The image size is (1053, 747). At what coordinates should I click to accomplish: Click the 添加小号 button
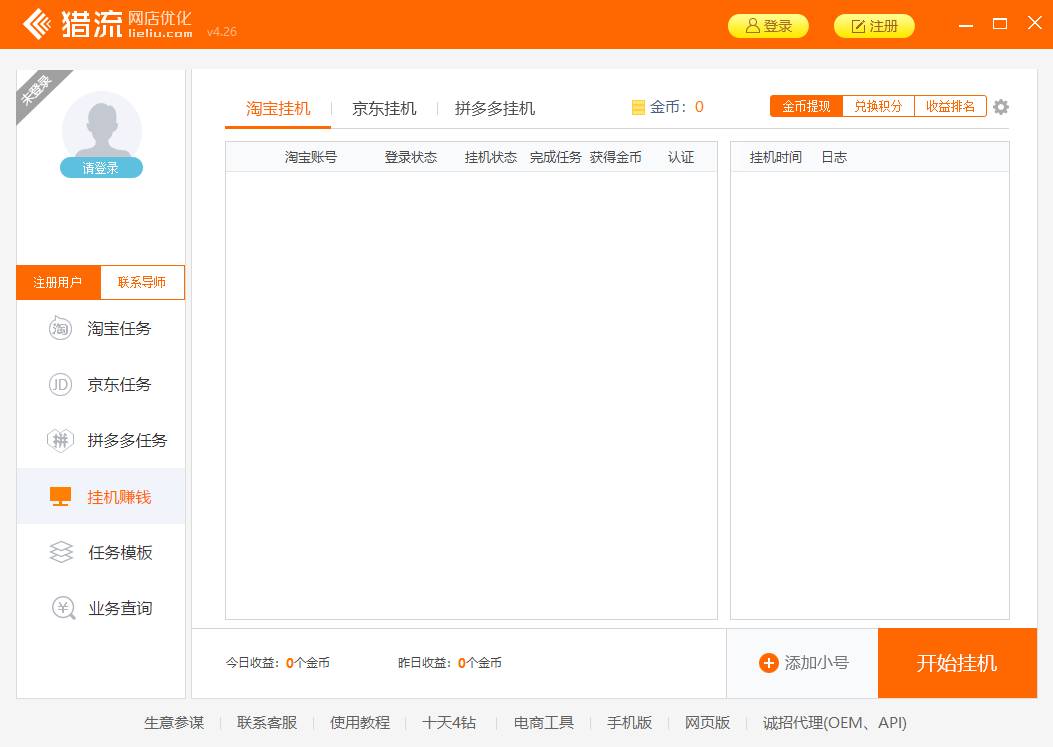(x=803, y=663)
